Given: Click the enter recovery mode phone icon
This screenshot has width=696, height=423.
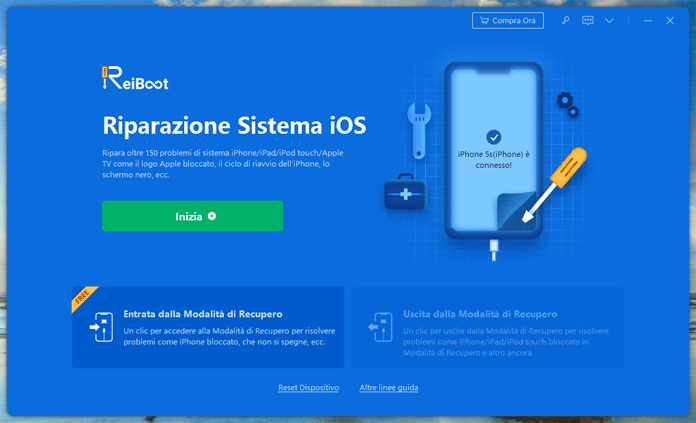Looking at the screenshot, I should [x=102, y=327].
